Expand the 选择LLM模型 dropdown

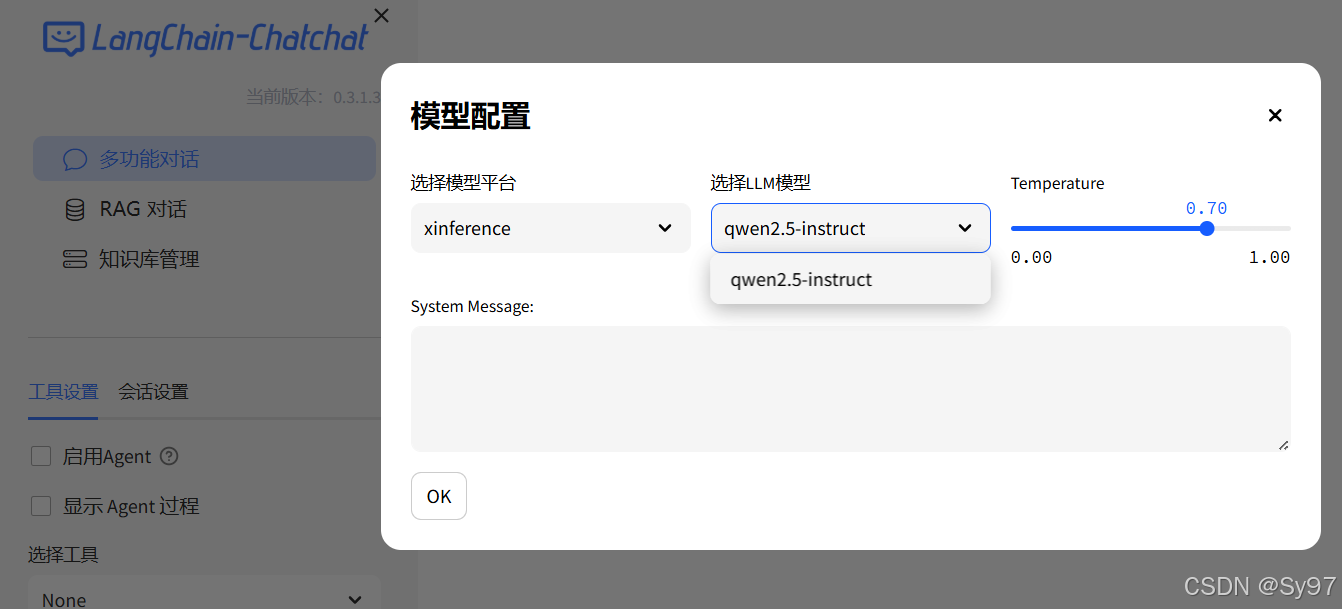coord(850,228)
